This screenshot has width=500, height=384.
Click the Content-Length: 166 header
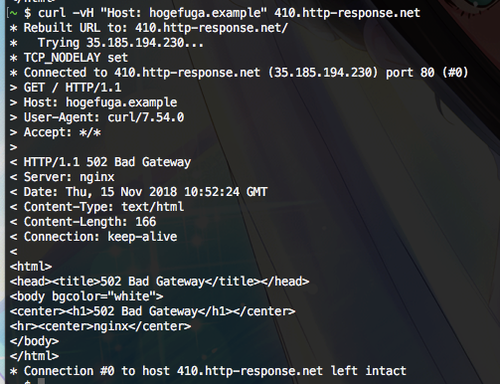pyautogui.click(x=90, y=222)
